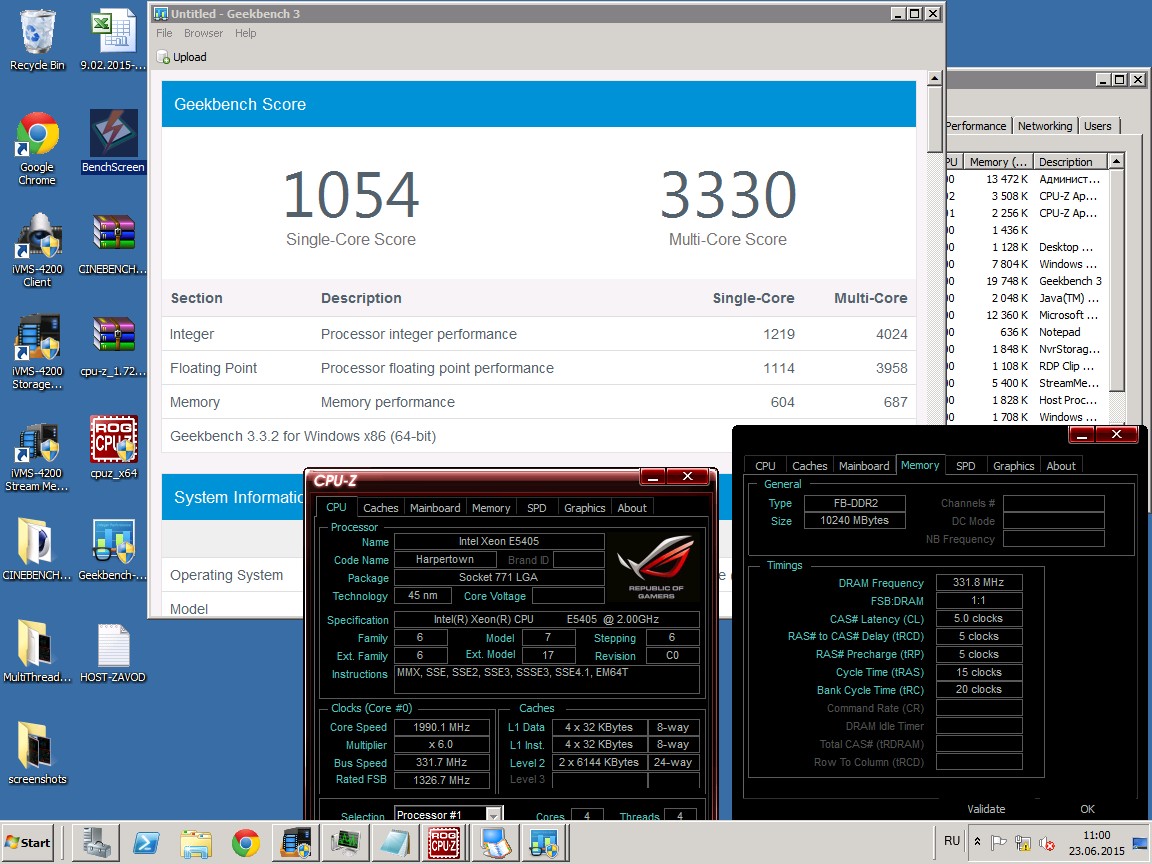Switch to the Task Manager taskbar button
This screenshot has width=1152, height=864.
(345, 842)
